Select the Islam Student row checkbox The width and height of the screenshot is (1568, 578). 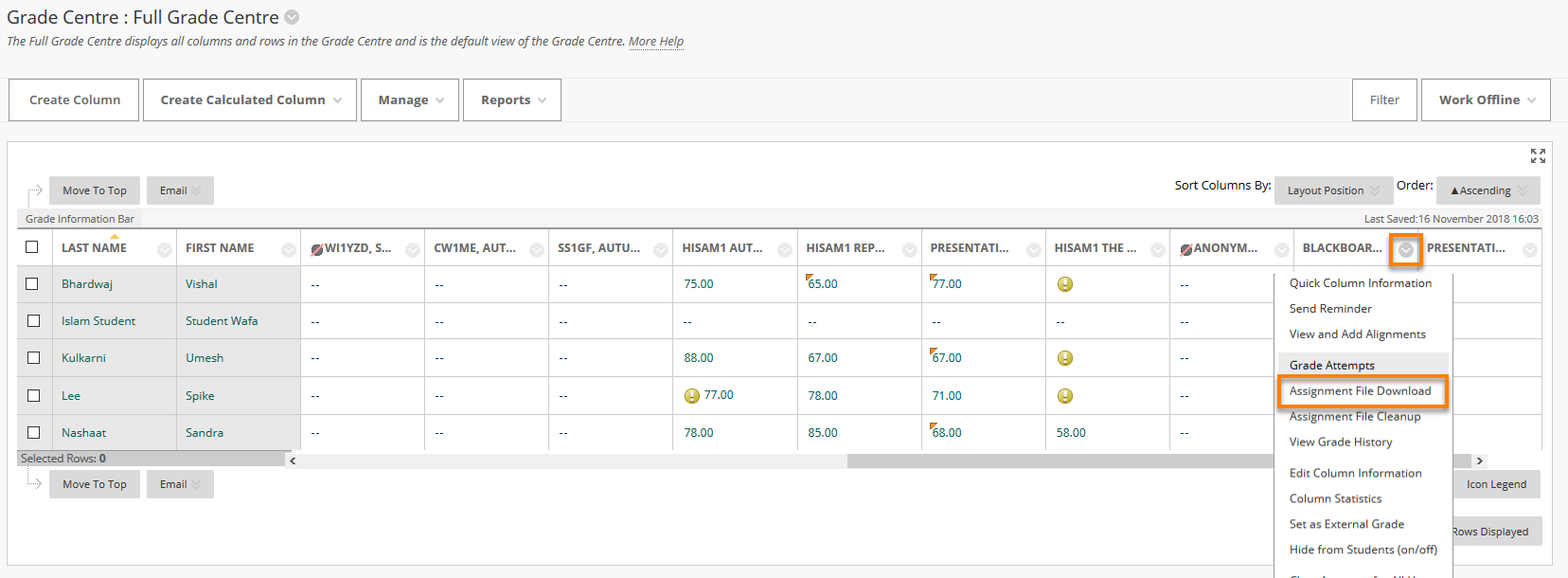coord(33,320)
